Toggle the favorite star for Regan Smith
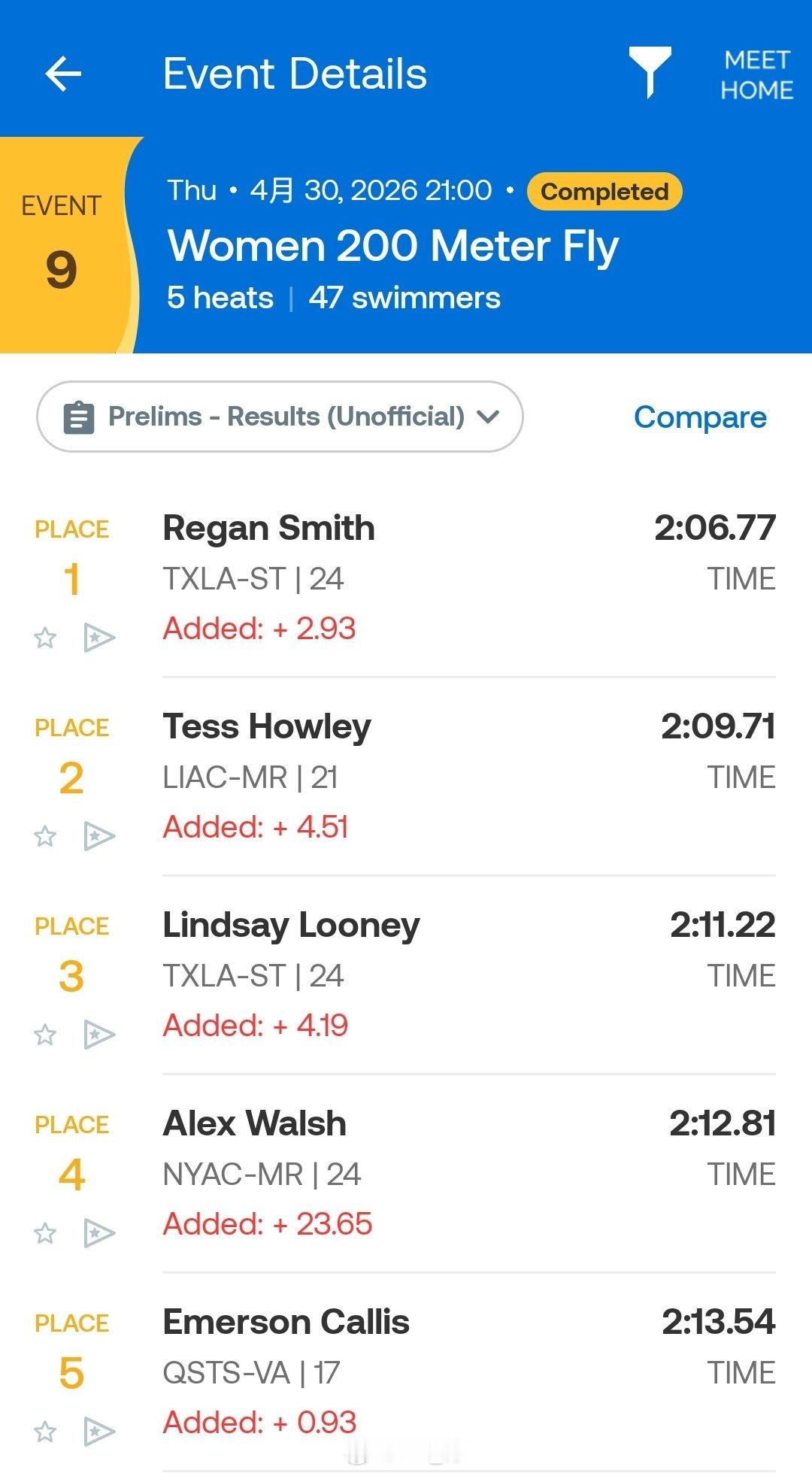 45,638
